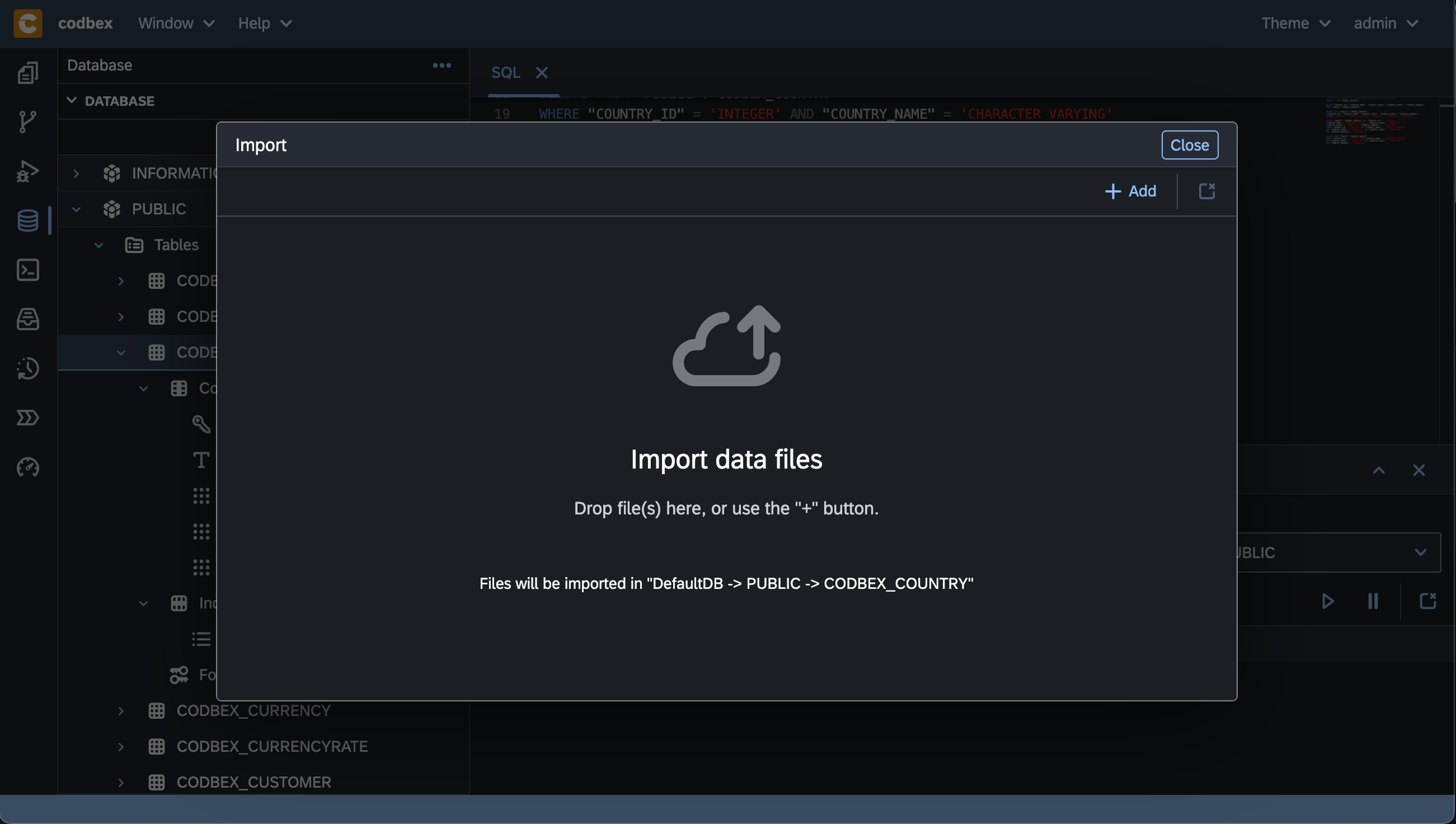
Task: Click the CODBEX_CURRENCY table grid icon
Action: pyautogui.click(x=156, y=711)
